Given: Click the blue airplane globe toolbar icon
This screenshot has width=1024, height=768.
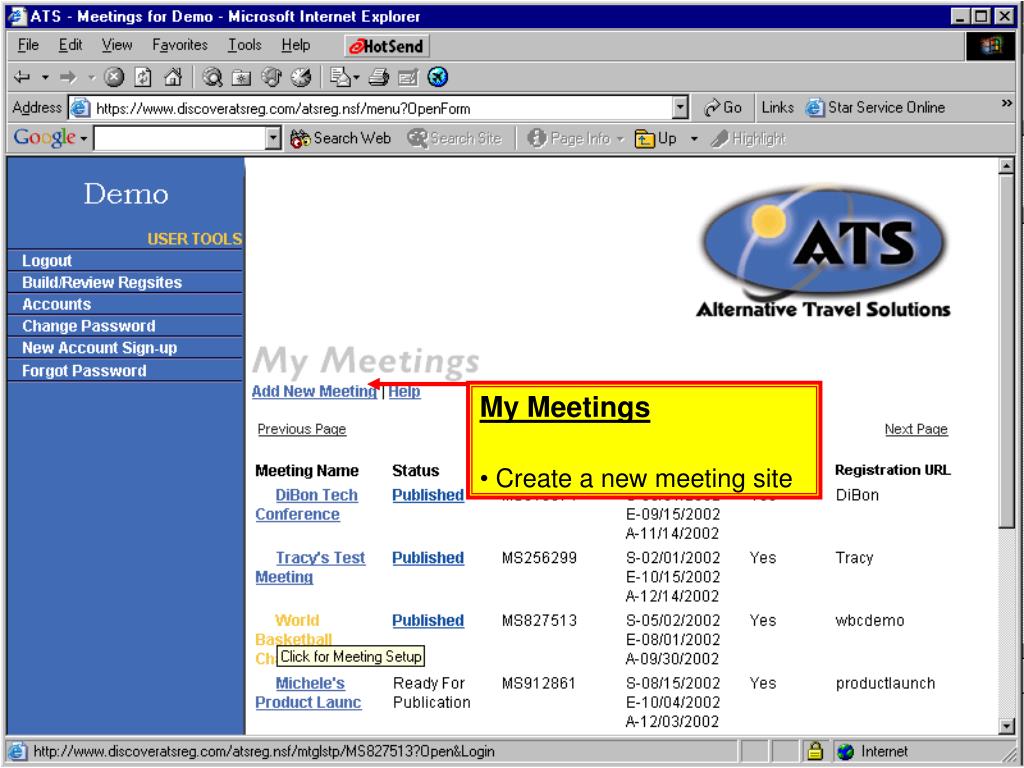Looking at the screenshot, I should [438, 77].
